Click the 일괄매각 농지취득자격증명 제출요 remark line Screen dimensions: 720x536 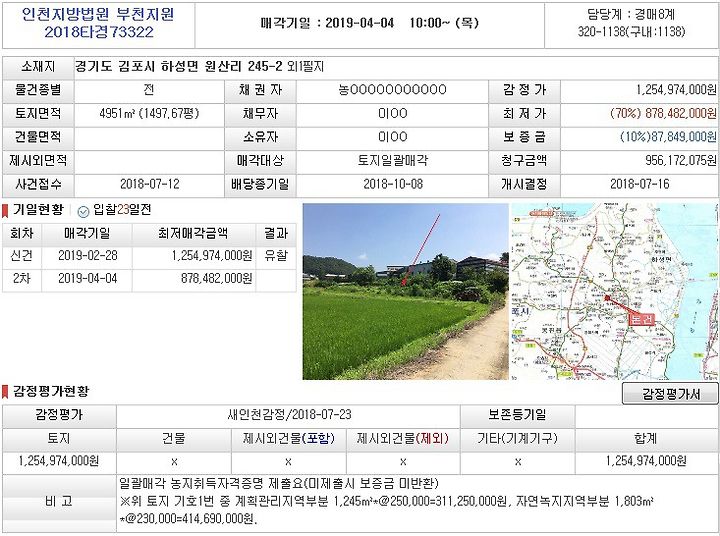(x=279, y=484)
